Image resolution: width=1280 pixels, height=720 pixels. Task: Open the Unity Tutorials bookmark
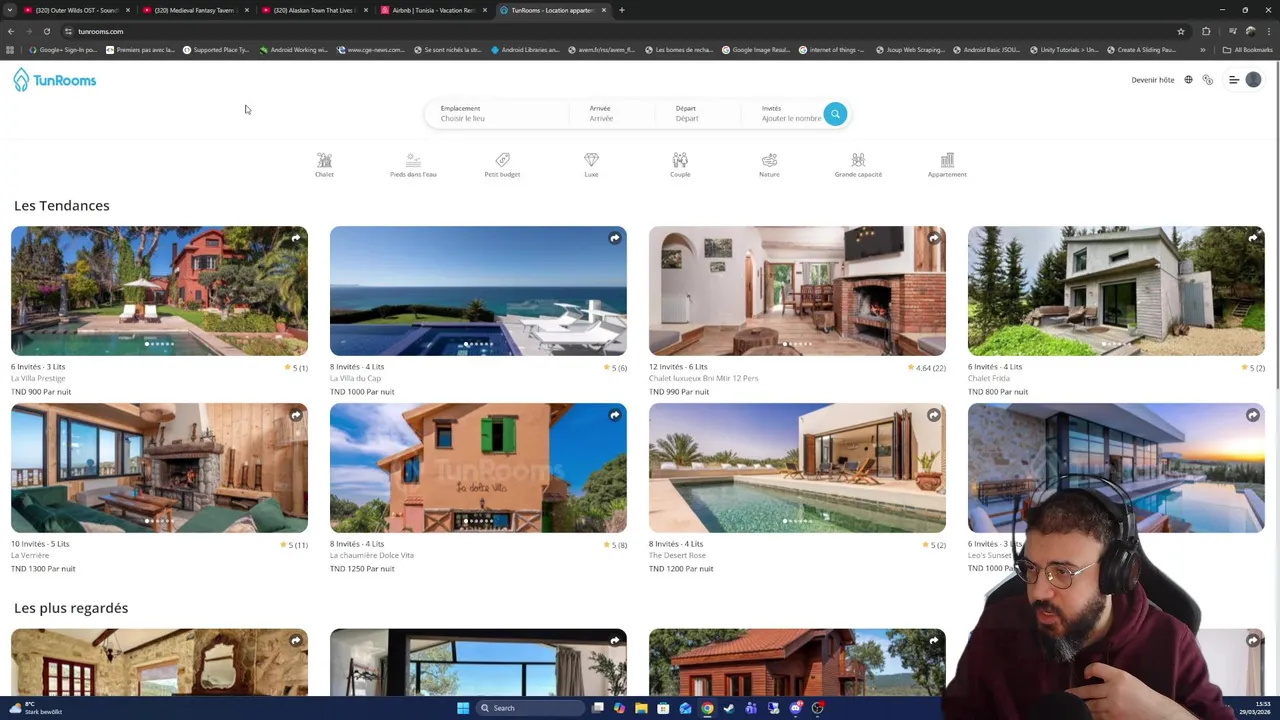(x=1063, y=50)
